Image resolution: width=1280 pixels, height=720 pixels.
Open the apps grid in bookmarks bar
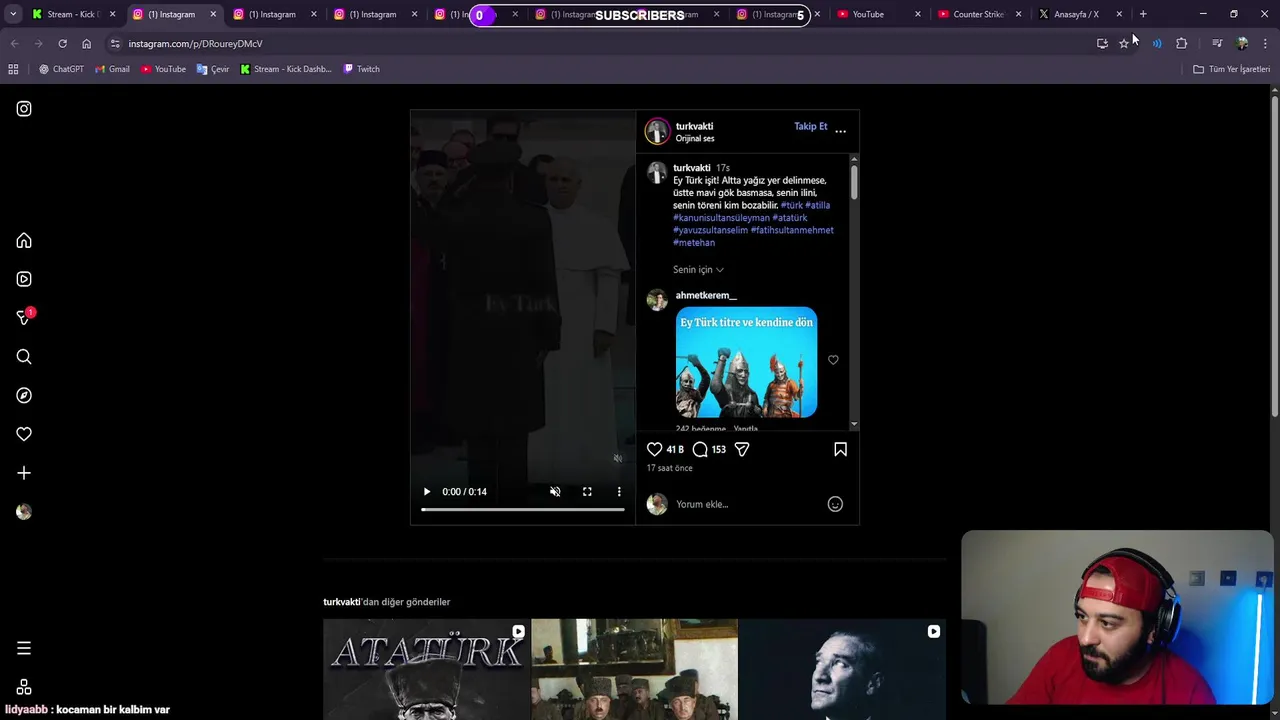coord(13,69)
